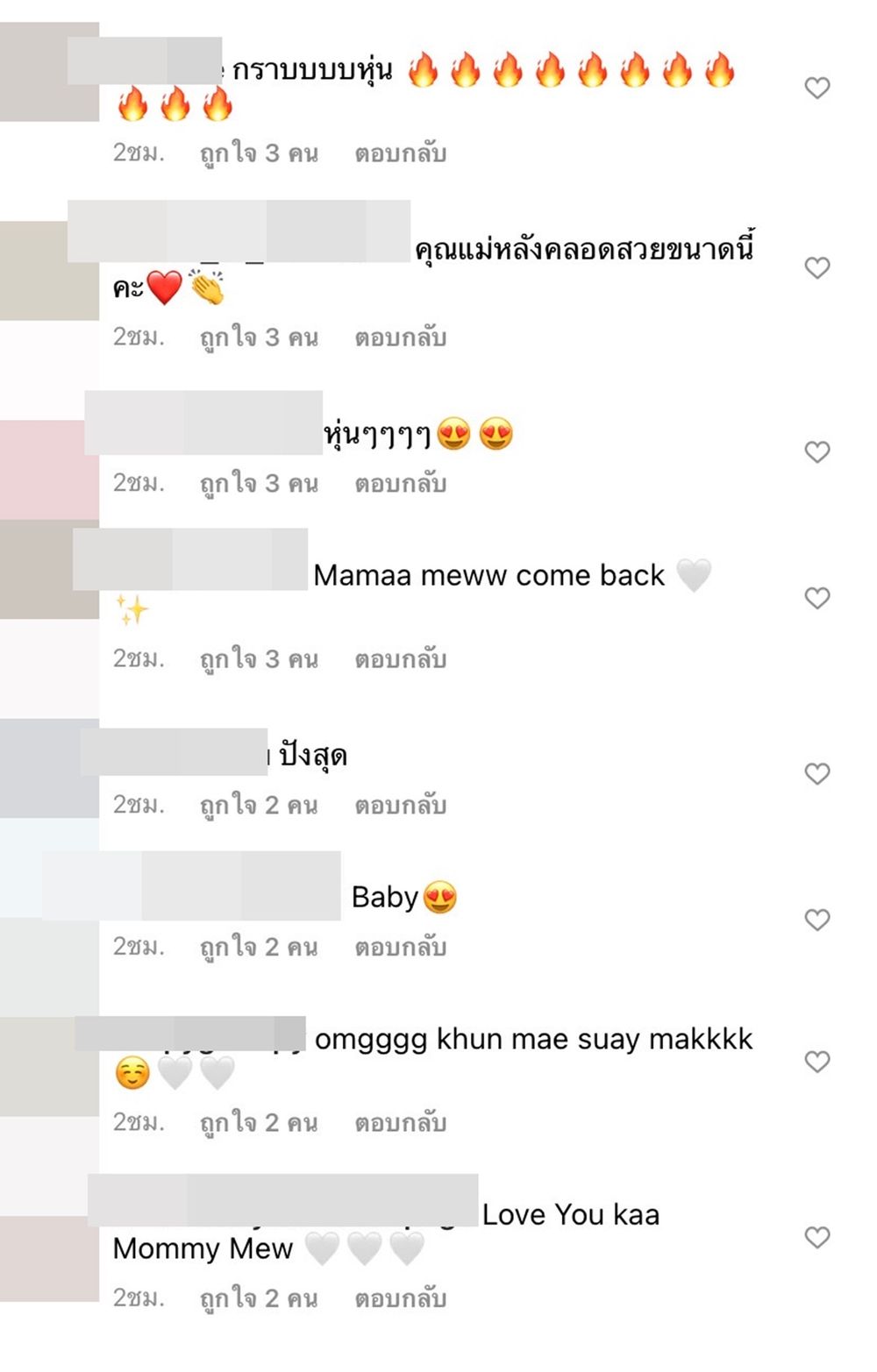Tap ตอบกลับ under หุ่นๆๆๆๆ comment

[401, 484]
